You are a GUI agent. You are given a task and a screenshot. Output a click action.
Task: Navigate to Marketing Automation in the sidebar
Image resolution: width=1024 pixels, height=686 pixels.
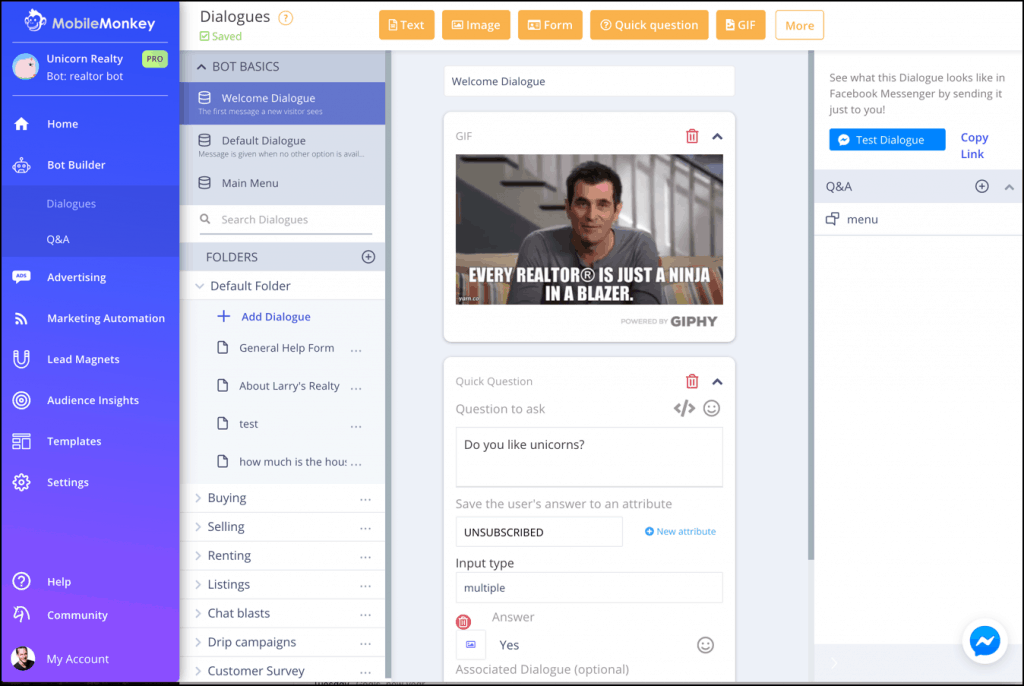point(107,318)
